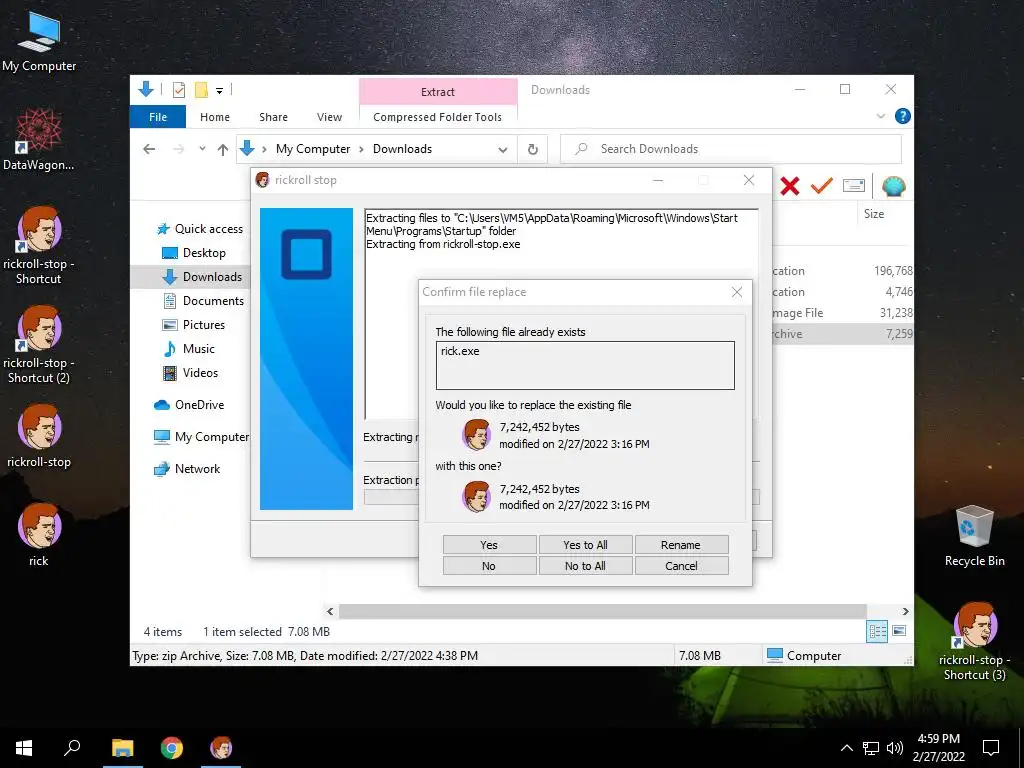Screen dimensions: 1024x768
Task: Click the New Folder quick access icon
Action: pos(201,90)
